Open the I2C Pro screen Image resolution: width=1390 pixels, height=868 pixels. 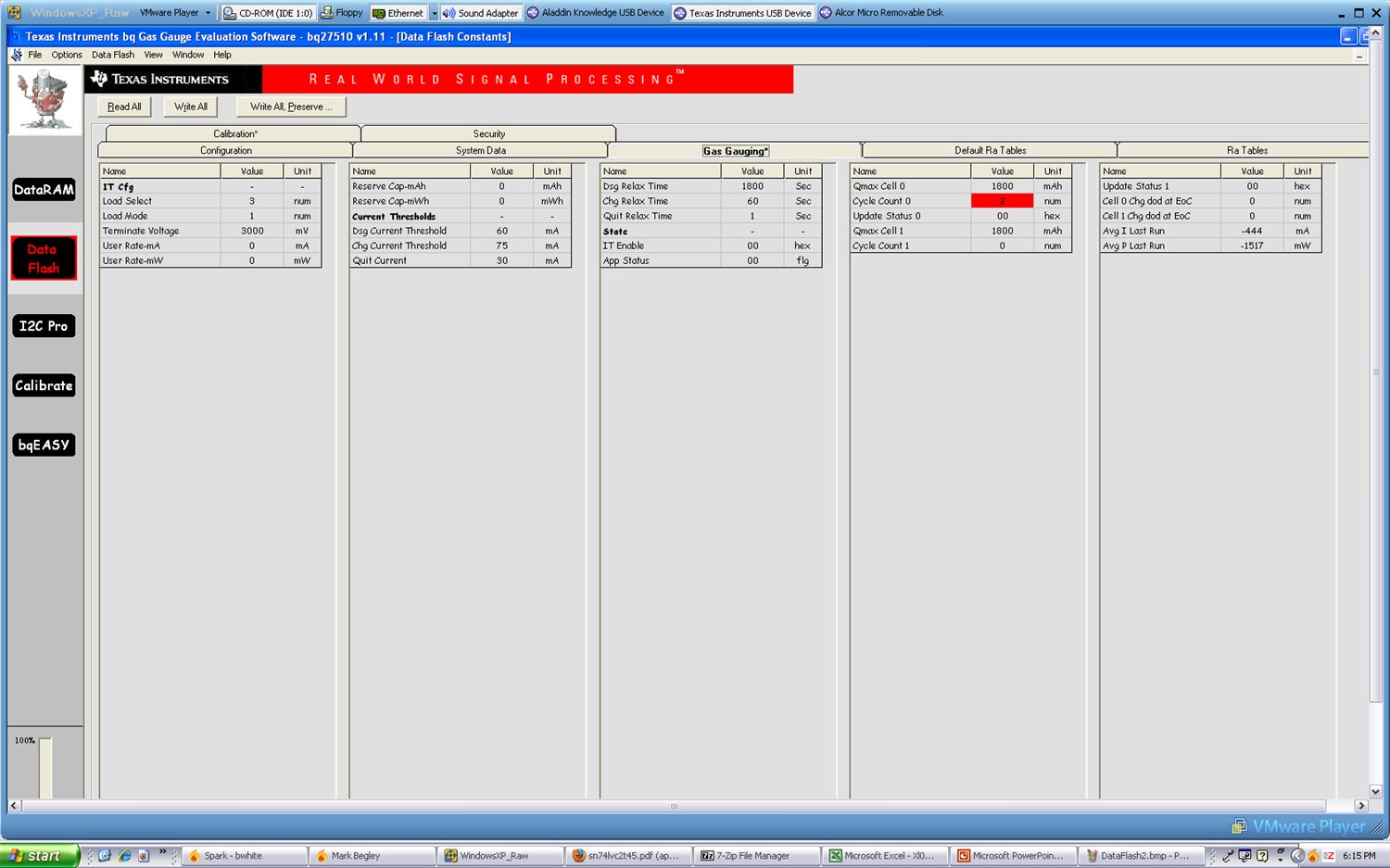coord(44,326)
